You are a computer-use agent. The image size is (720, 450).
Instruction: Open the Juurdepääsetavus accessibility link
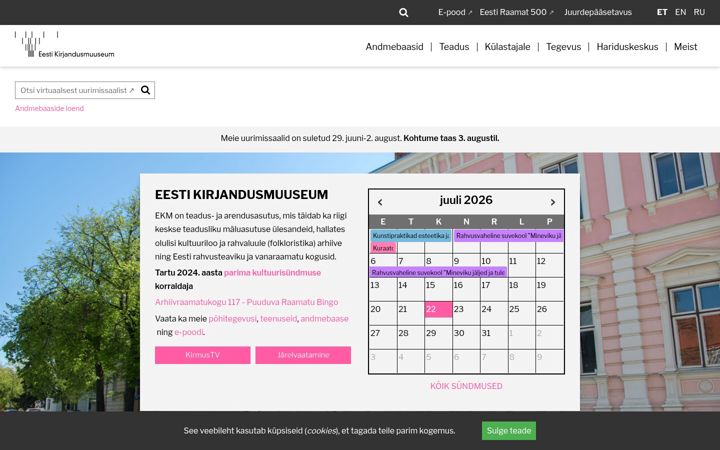(x=598, y=12)
